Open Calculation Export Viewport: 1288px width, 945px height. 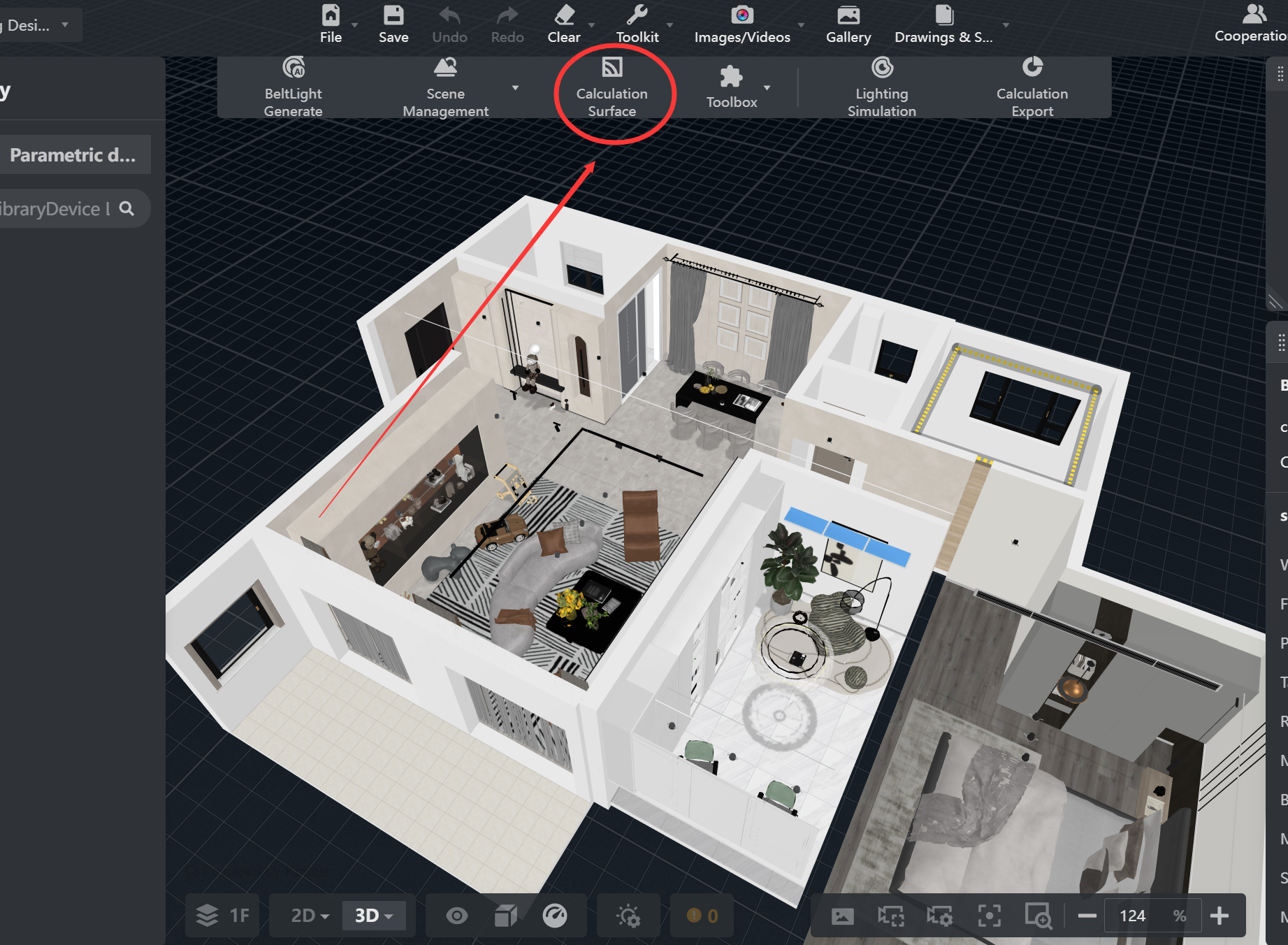pyautogui.click(x=1032, y=87)
